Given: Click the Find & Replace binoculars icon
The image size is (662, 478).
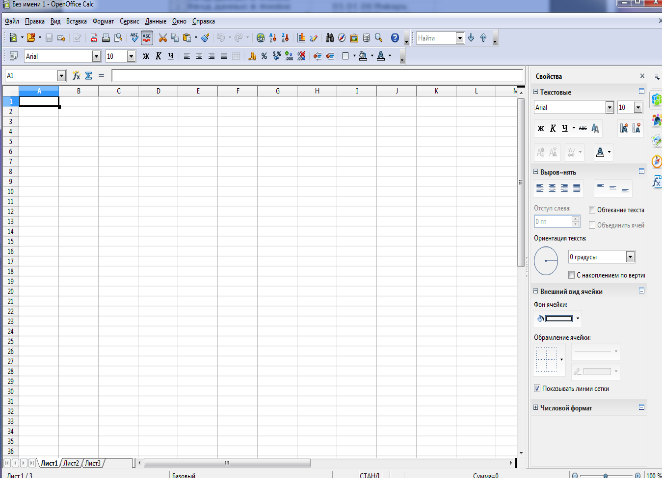Looking at the screenshot, I should click(330, 38).
